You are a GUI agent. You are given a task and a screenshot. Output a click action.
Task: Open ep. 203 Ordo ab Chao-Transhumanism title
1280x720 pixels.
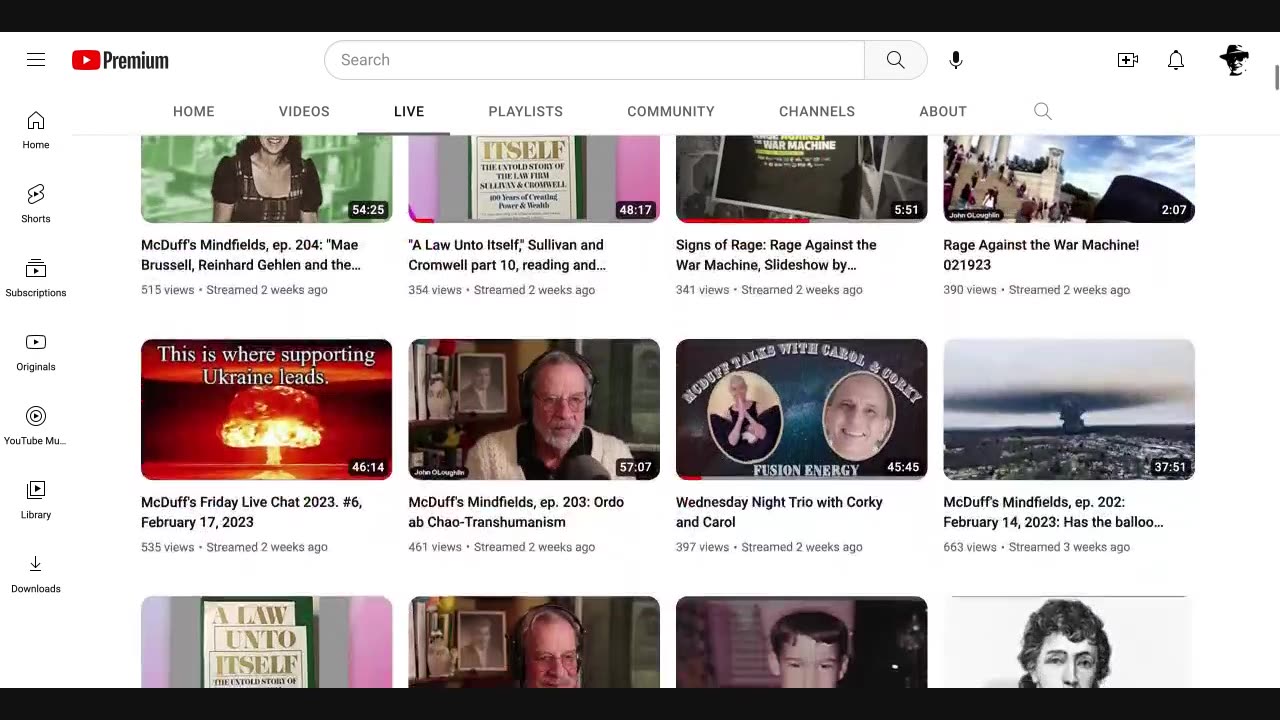click(x=516, y=512)
